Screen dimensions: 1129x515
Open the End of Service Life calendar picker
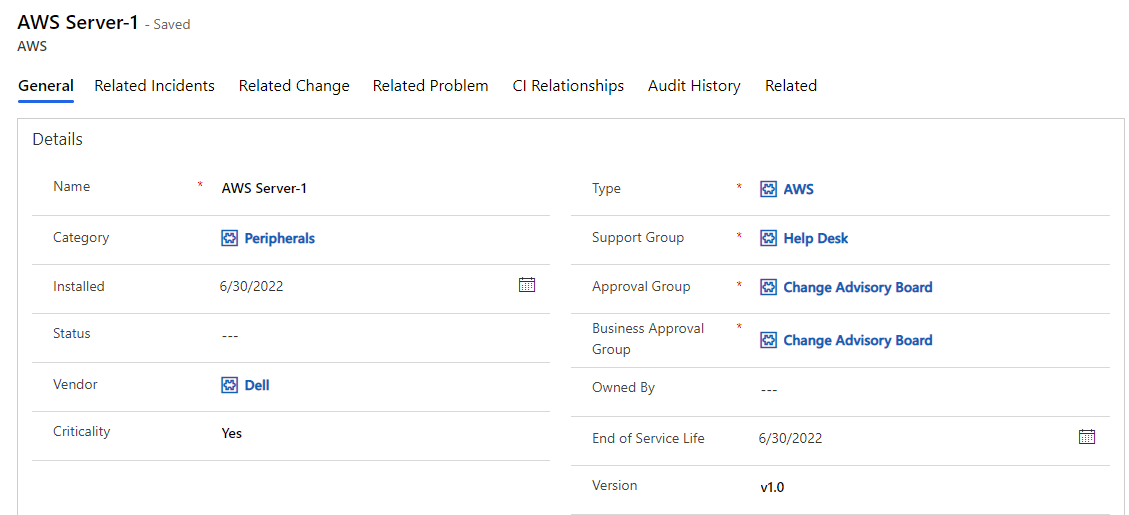click(1087, 437)
